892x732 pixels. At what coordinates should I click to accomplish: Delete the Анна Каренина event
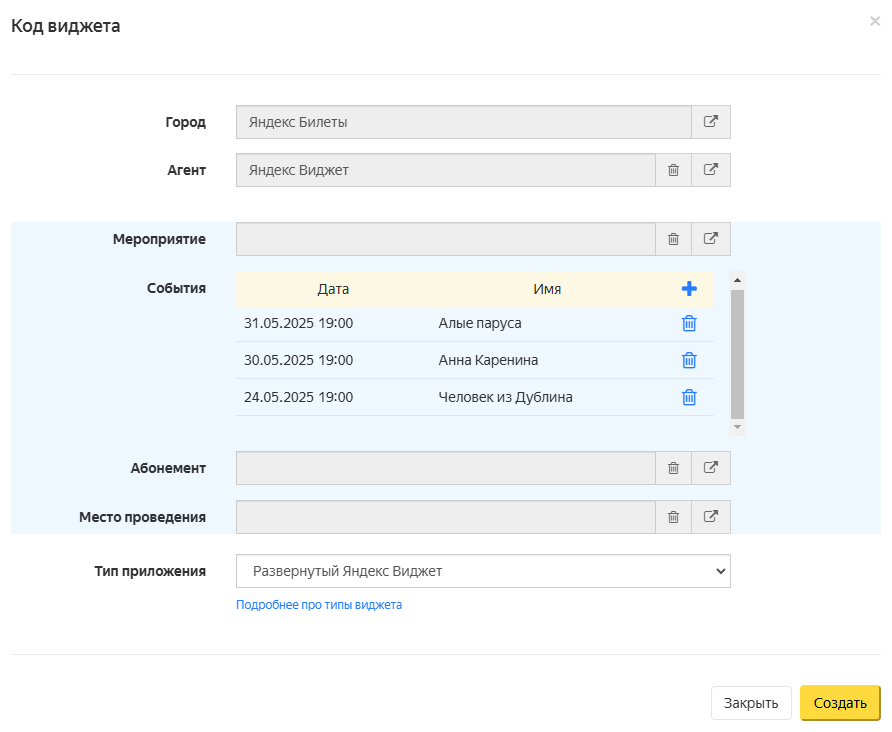[689, 360]
